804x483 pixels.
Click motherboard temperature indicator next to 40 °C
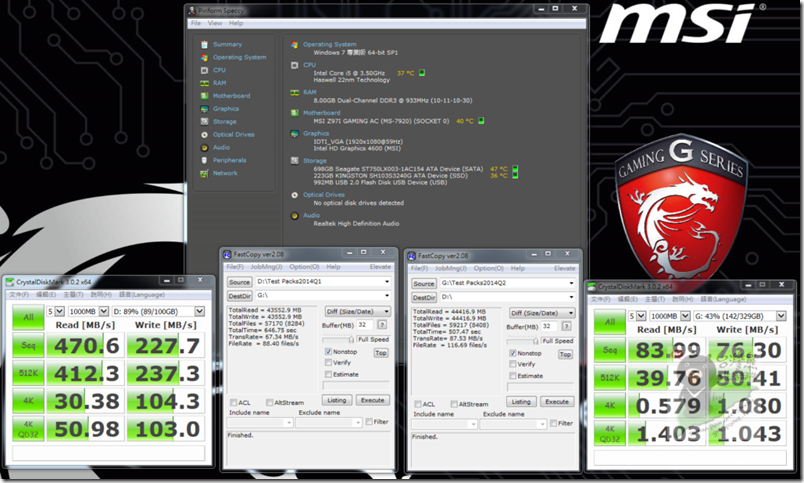[x=481, y=121]
